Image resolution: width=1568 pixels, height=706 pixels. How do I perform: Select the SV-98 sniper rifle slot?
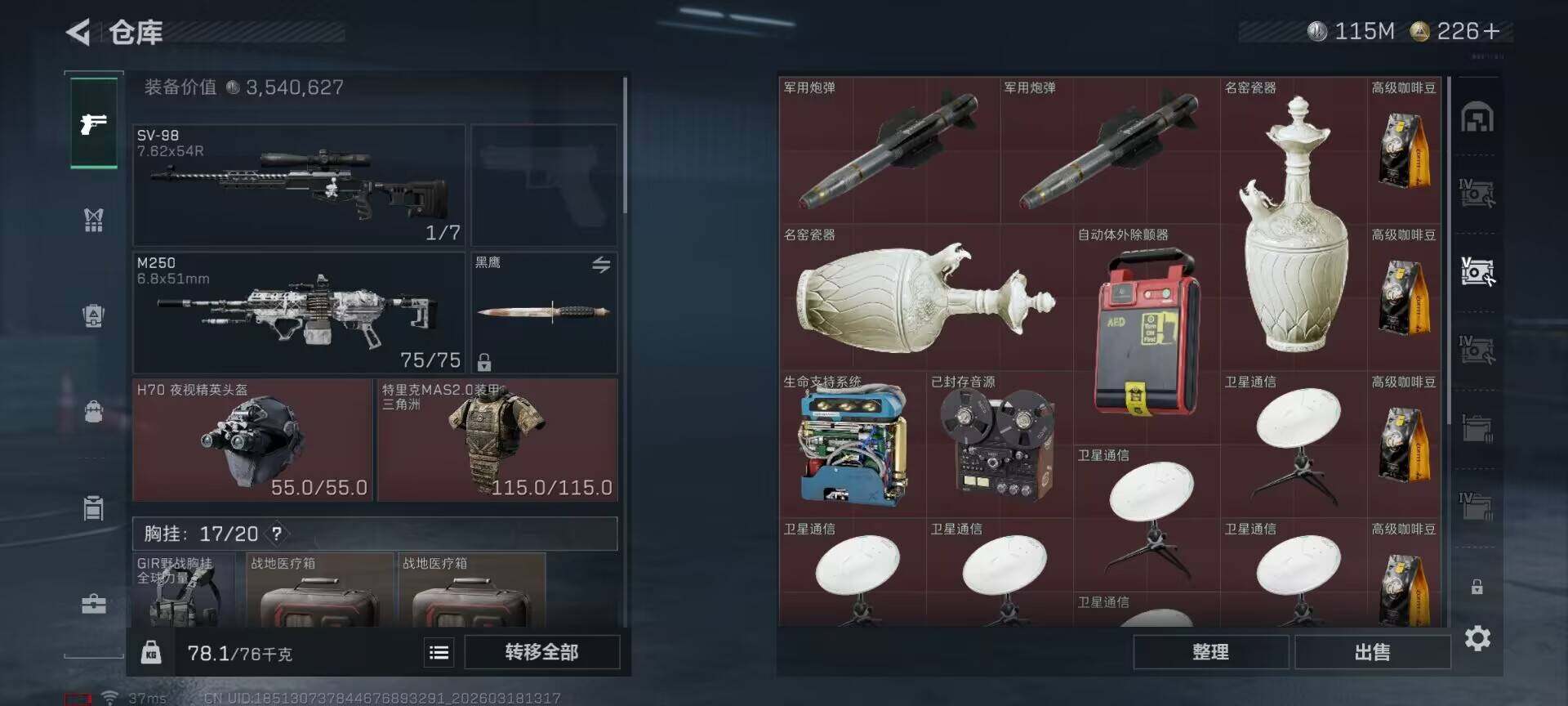(x=299, y=185)
